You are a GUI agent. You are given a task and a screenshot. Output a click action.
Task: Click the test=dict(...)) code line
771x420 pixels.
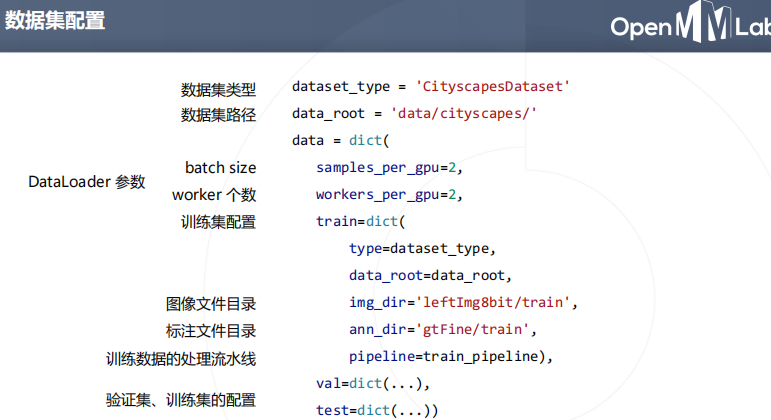tap(378, 410)
